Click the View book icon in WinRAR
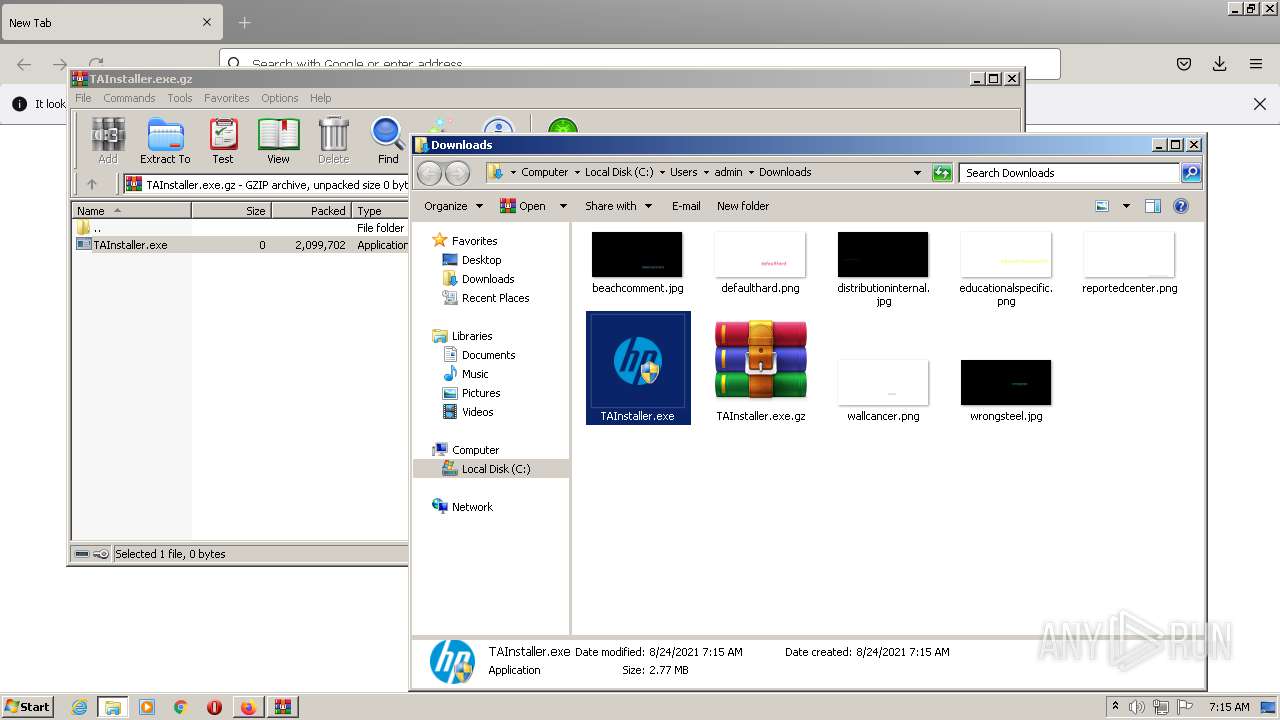 click(x=278, y=141)
